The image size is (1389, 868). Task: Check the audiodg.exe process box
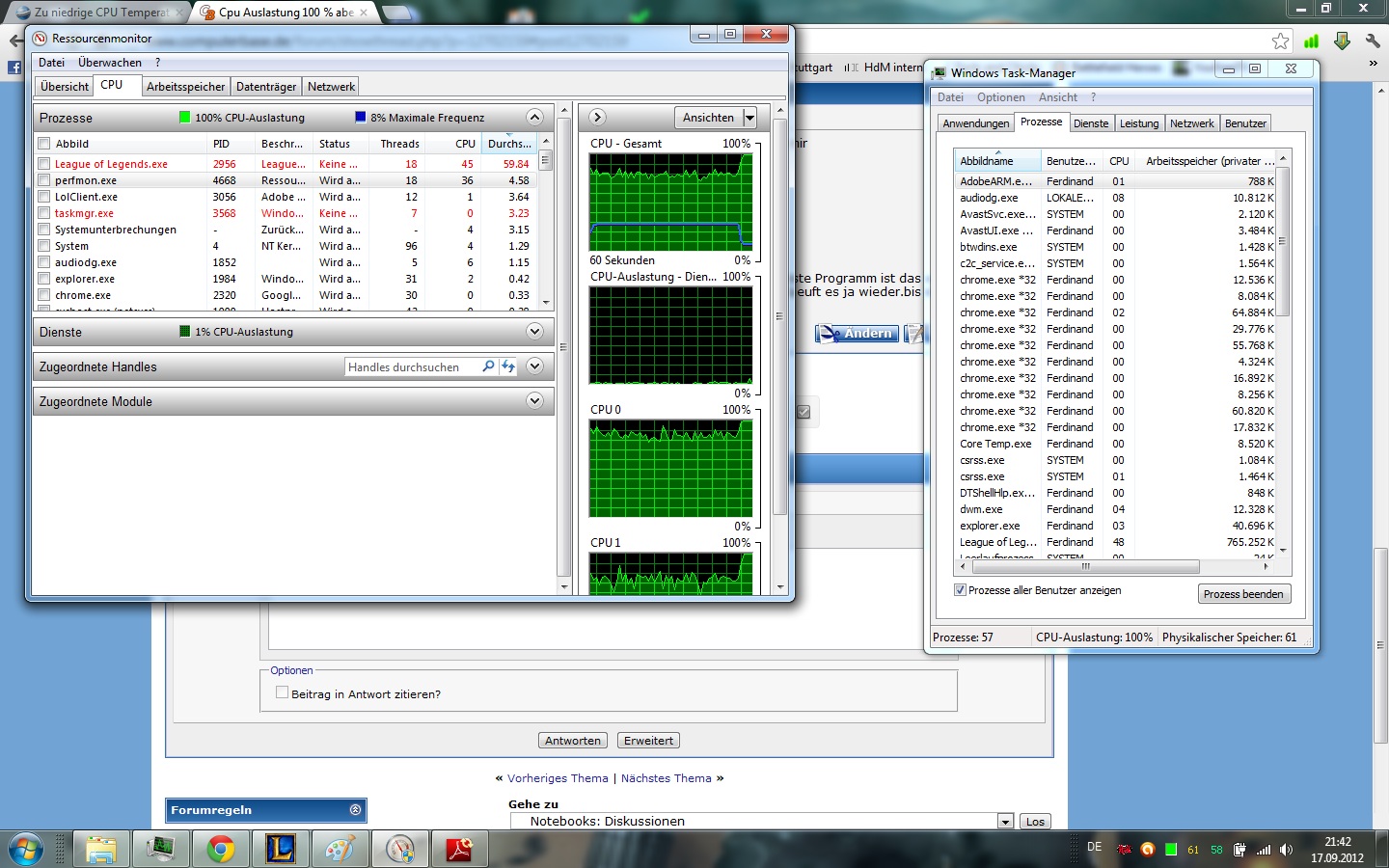pyautogui.click(x=43, y=262)
